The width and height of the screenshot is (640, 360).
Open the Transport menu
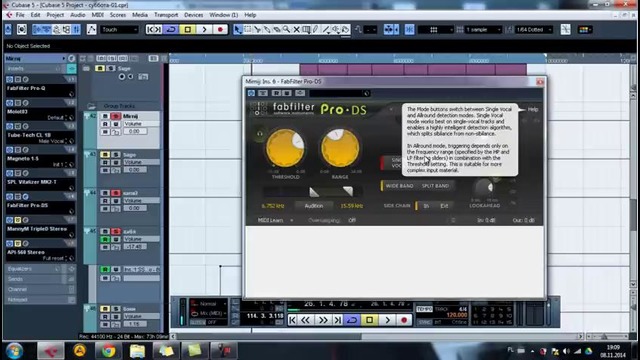[166, 15]
